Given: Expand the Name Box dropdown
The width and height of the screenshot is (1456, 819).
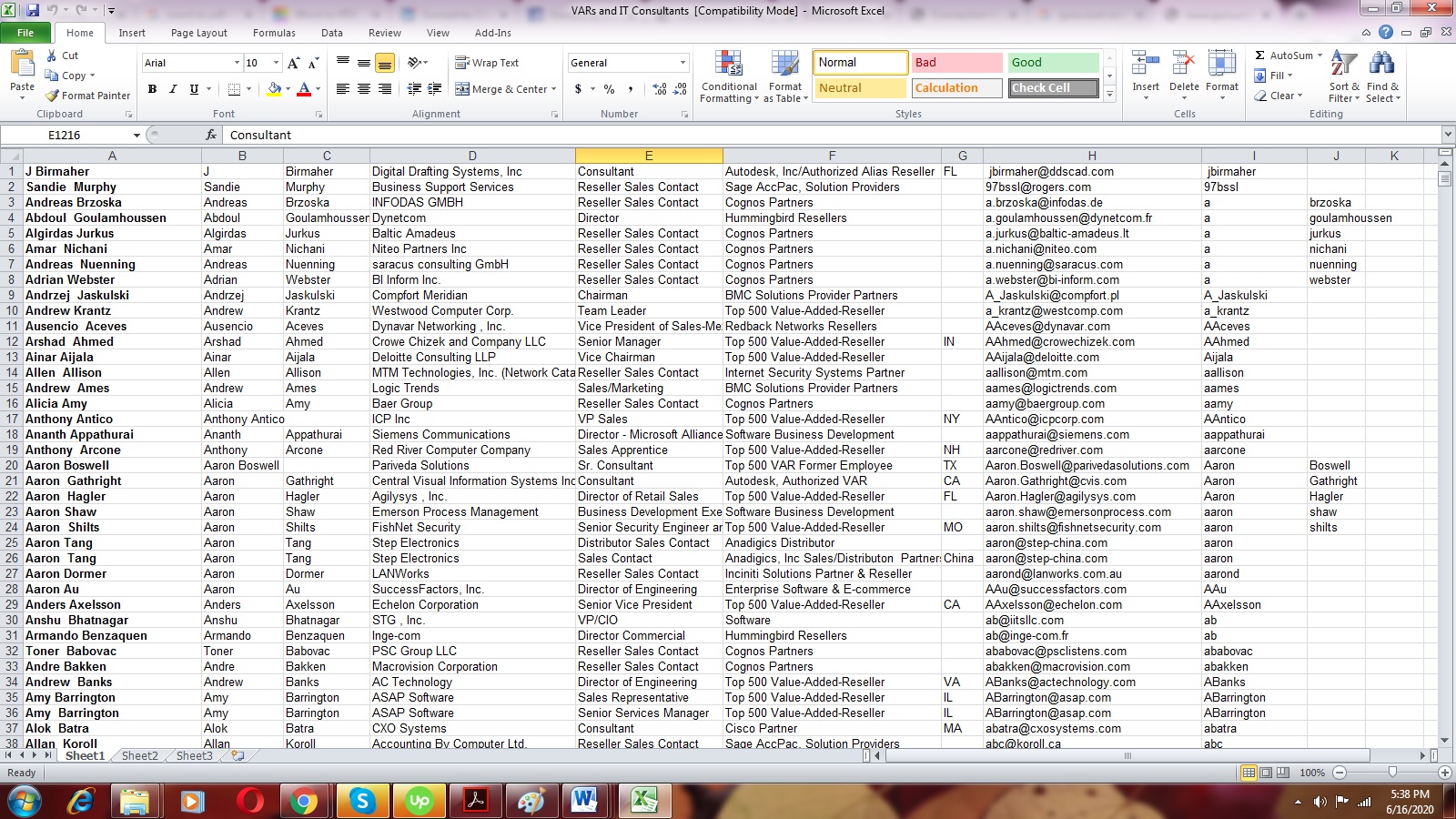Looking at the screenshot, I should tap(136, 135).
